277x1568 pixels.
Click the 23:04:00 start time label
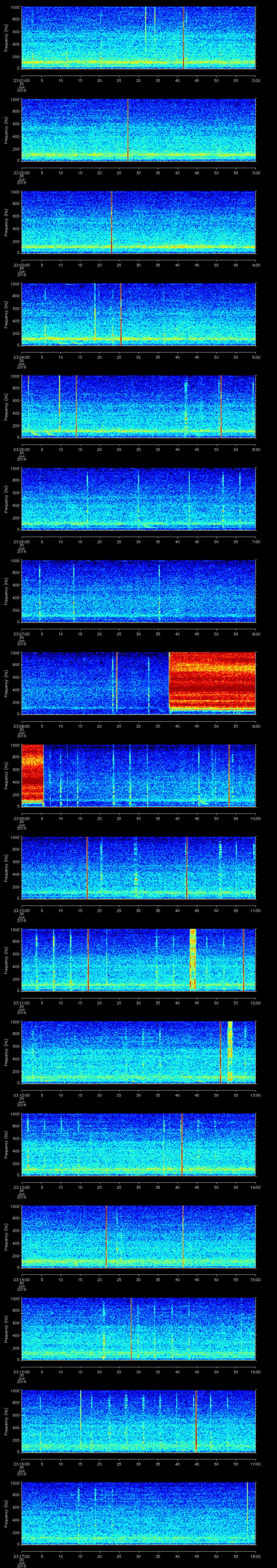(x=21, y=357)
